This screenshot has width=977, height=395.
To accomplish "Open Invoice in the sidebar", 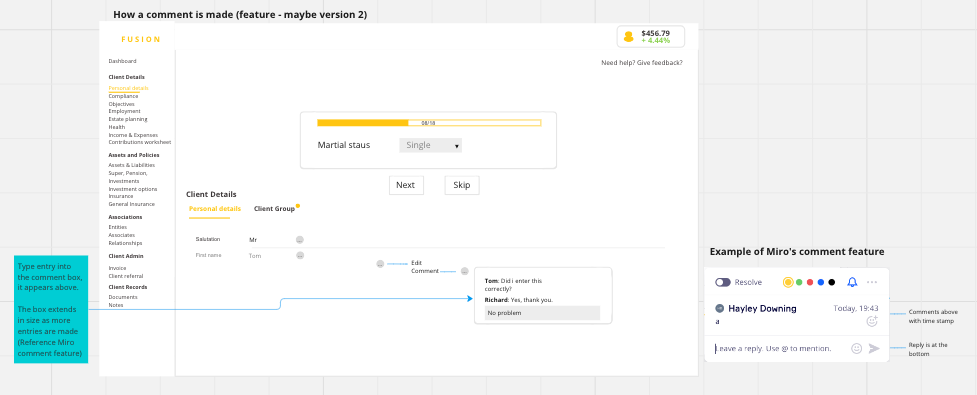I will [x=117, y=268].
